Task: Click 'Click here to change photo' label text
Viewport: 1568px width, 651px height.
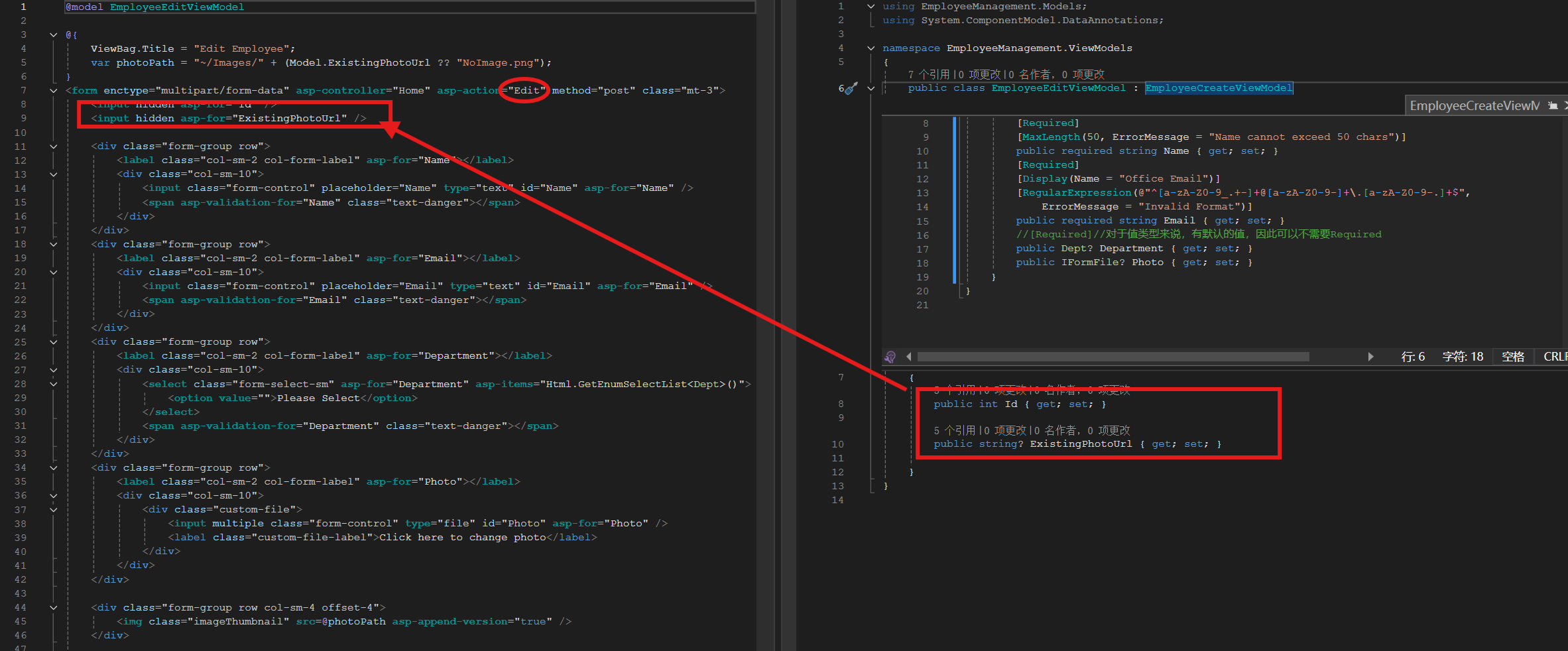Action: pos(463,538)
